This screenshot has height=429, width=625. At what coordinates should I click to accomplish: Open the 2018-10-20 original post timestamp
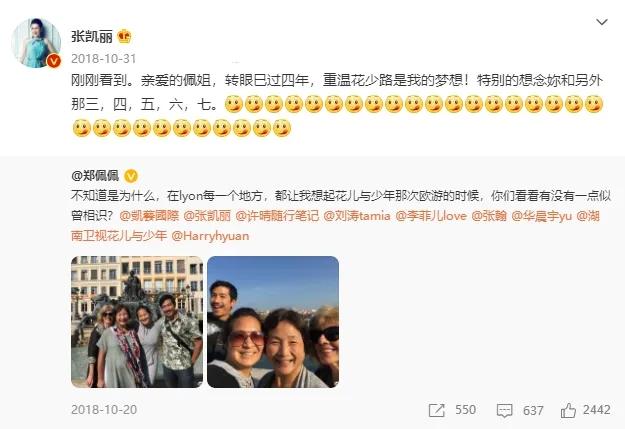click(104, 409)
